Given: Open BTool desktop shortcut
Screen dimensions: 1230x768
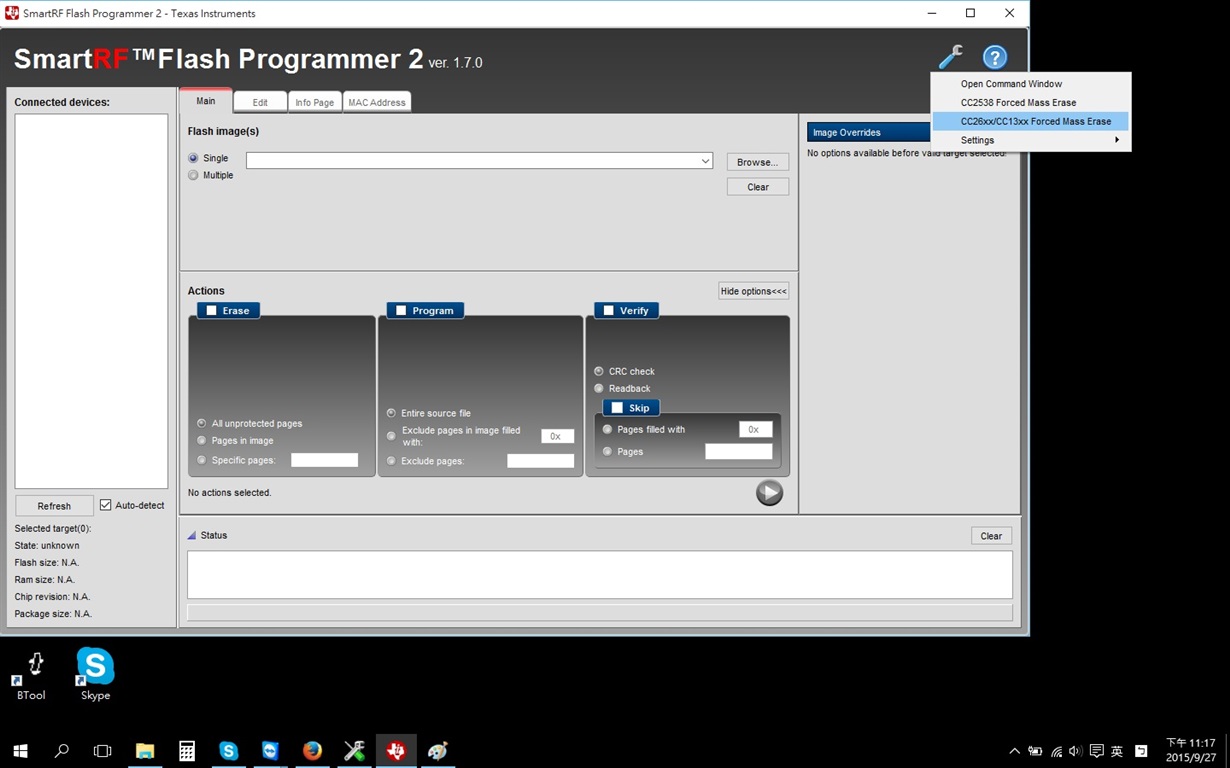Looking at the screenshot, I should coord(31,674).
